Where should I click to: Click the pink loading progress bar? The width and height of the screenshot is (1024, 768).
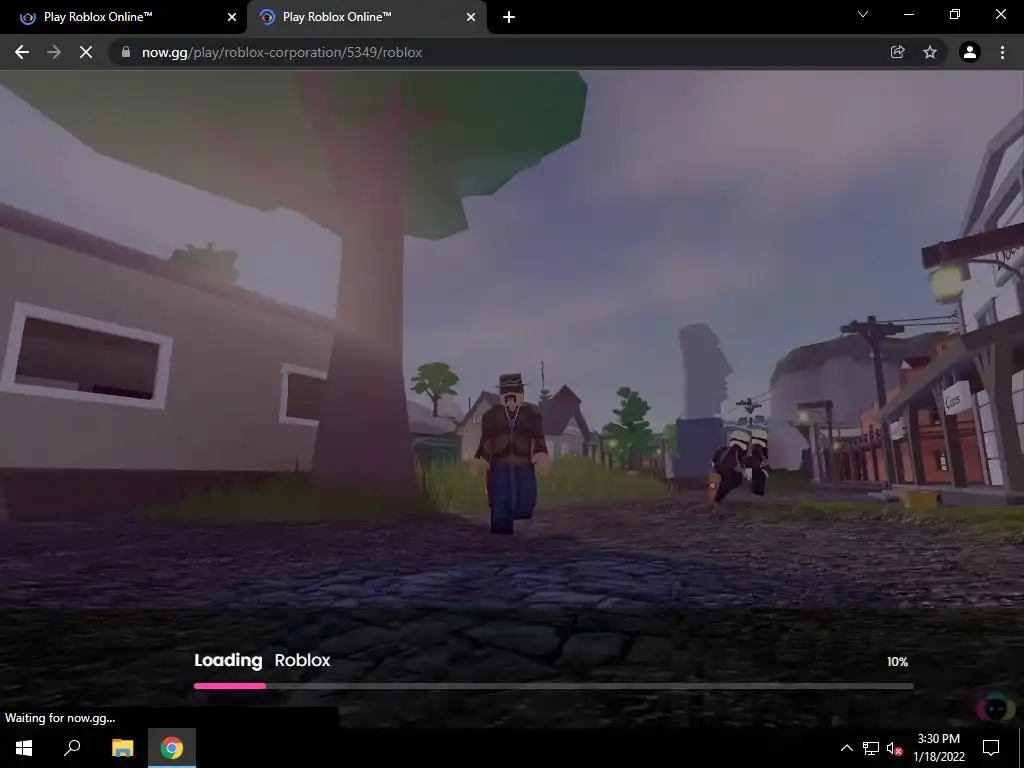click(x=230, y=686)
